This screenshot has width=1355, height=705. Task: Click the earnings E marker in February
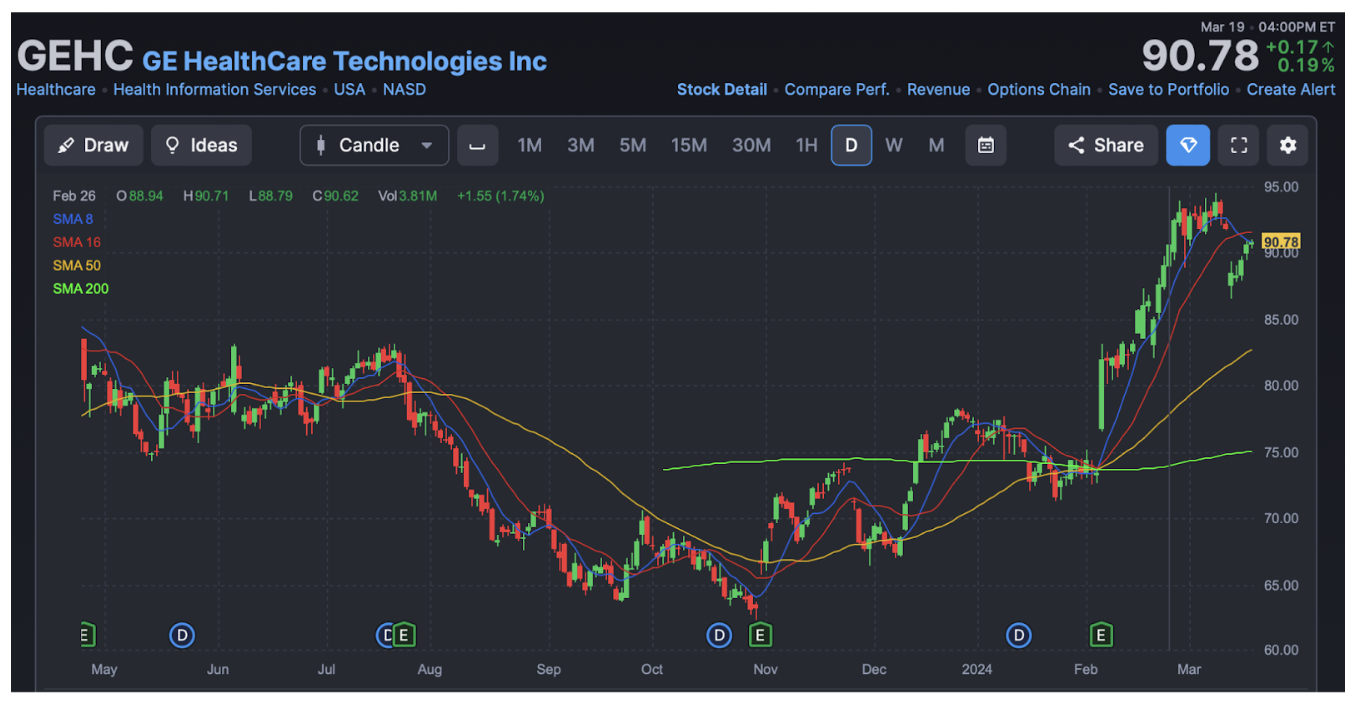[1101, 634]
